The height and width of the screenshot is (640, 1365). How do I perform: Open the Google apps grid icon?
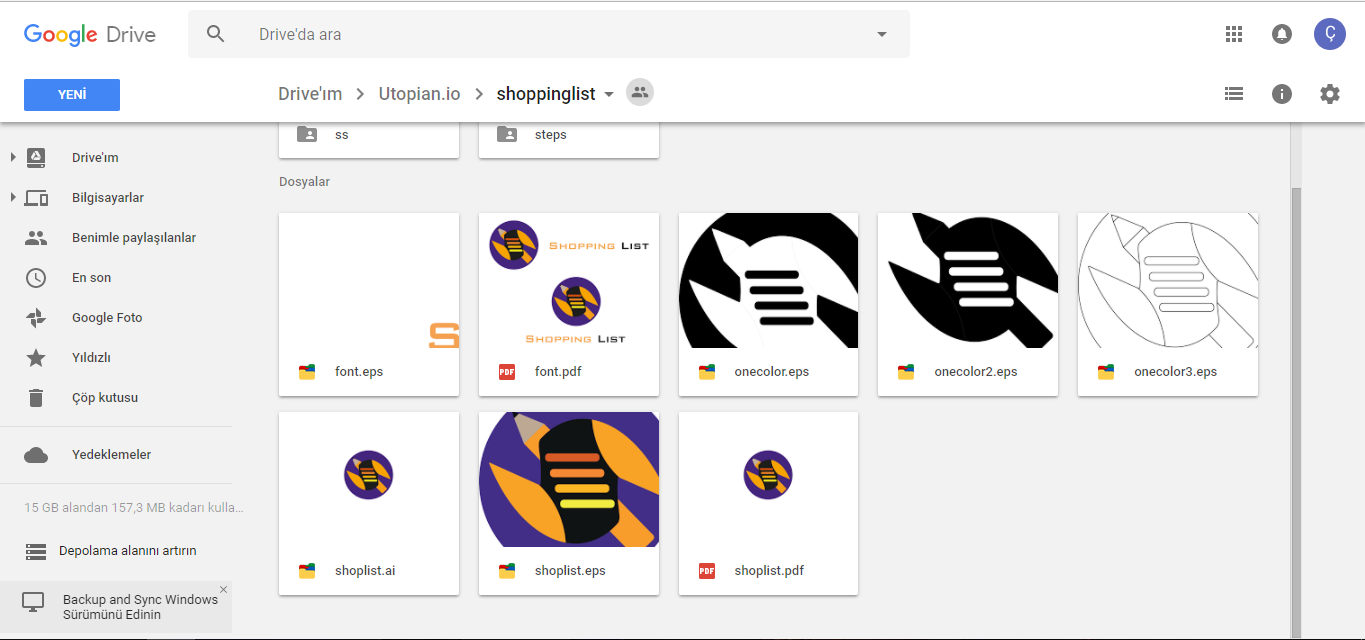pyautogui.click(x=1233, y=34)
